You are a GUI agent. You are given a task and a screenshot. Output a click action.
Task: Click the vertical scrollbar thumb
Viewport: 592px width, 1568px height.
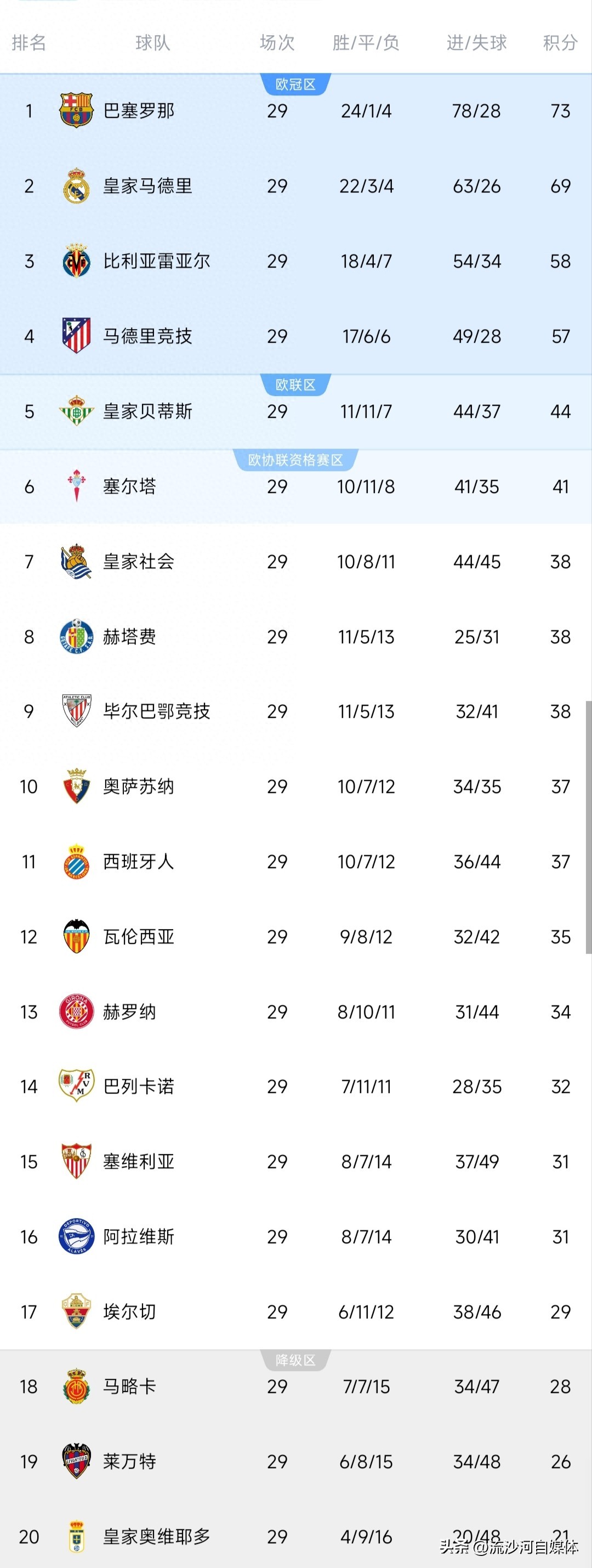point(588,827)
